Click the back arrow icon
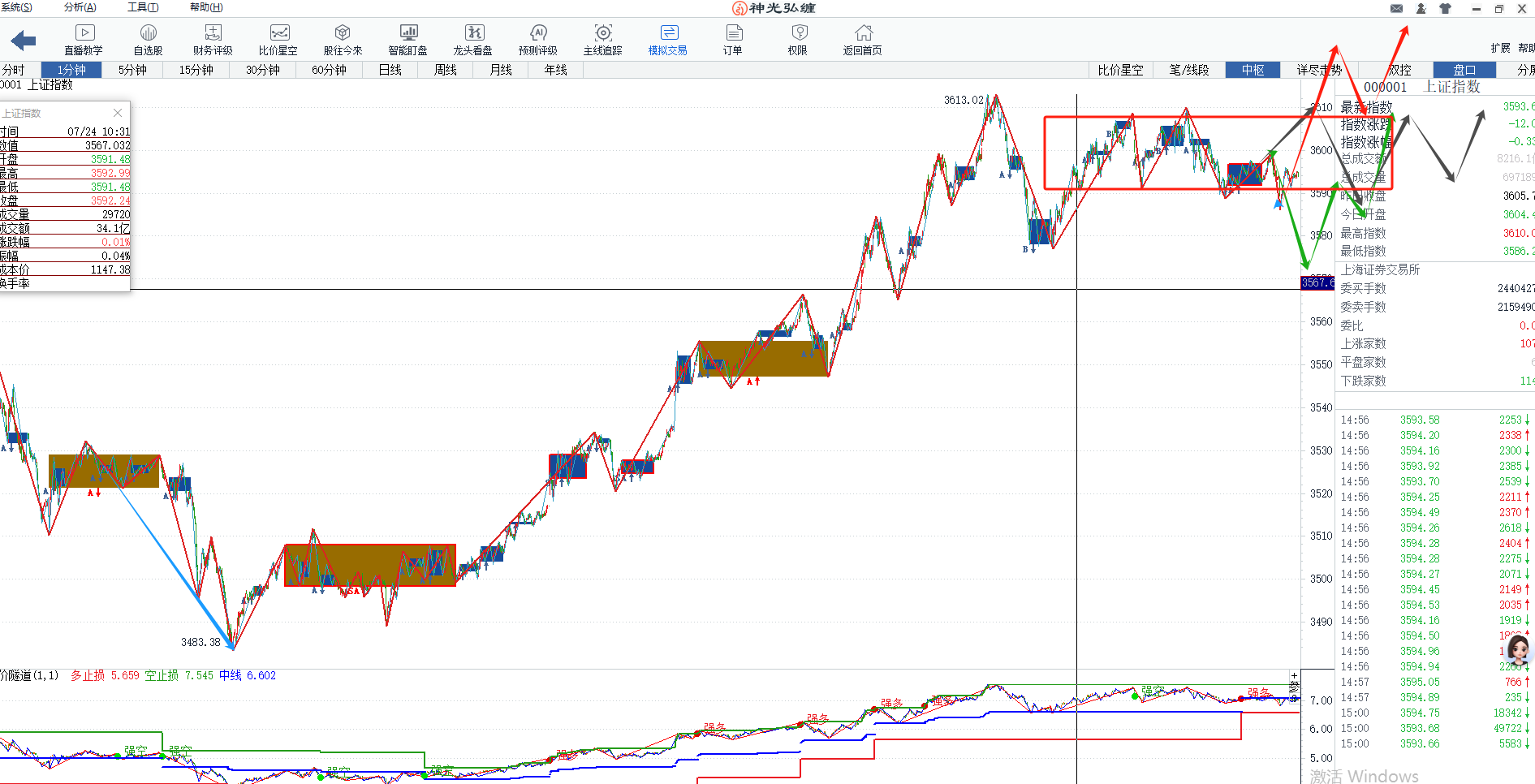 [23, 40]
